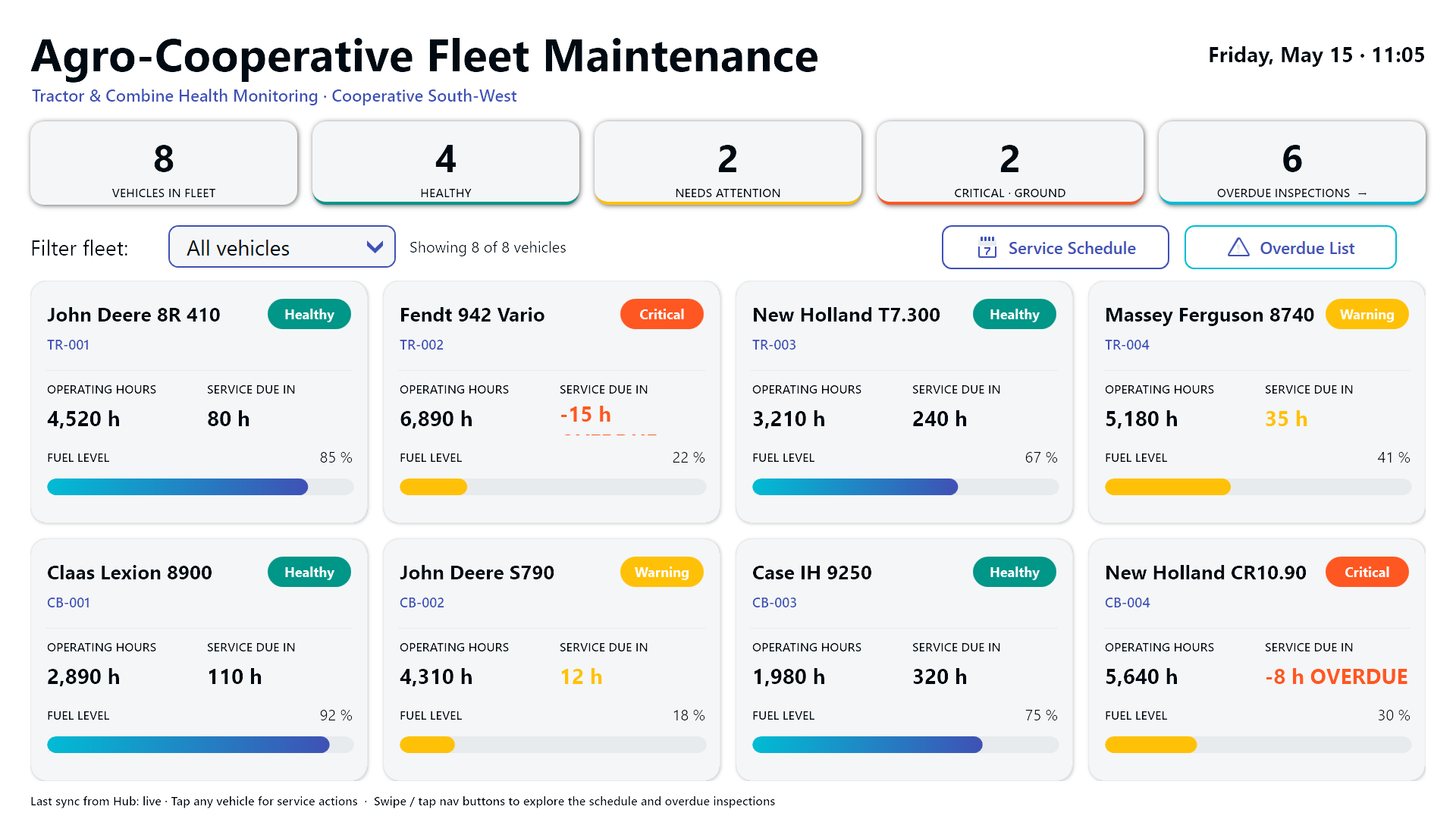Click the warning triangle icon in Overdue List
1456x819 pixels.
tap(1238, 247)
